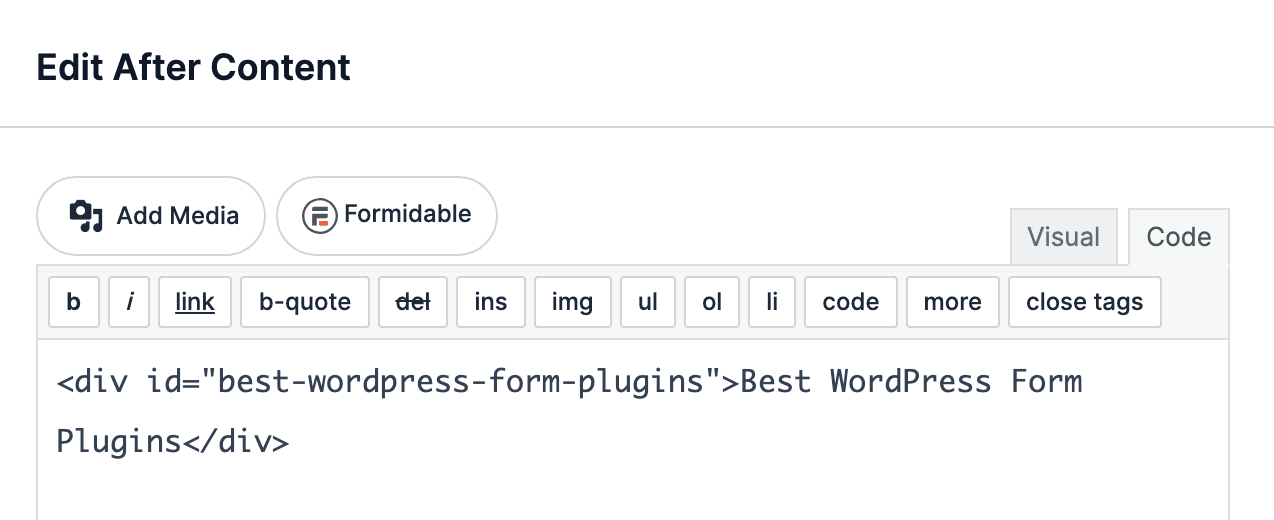Insert ordered list with ol button
1274x520 pixels.
(x=712, y=302)
